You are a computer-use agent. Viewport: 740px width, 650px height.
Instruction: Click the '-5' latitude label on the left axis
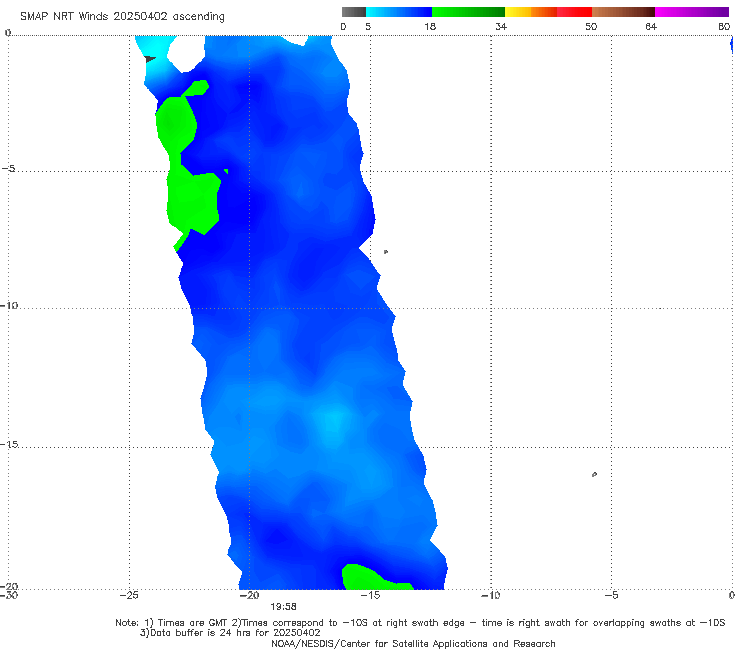[x=9, y=169]
